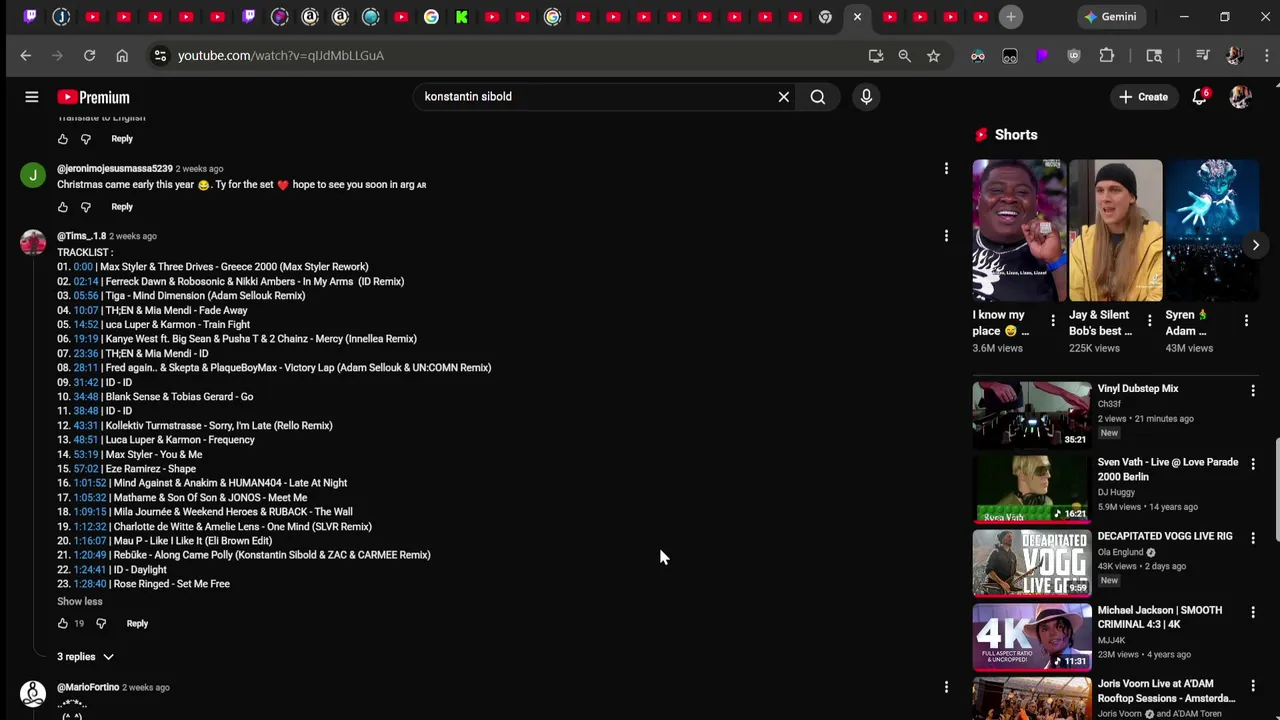Image resolution: width=1280 pixels, height=720 pixels.
Task: Open options for the MarioFortino comment
Action: pos(946,687)
